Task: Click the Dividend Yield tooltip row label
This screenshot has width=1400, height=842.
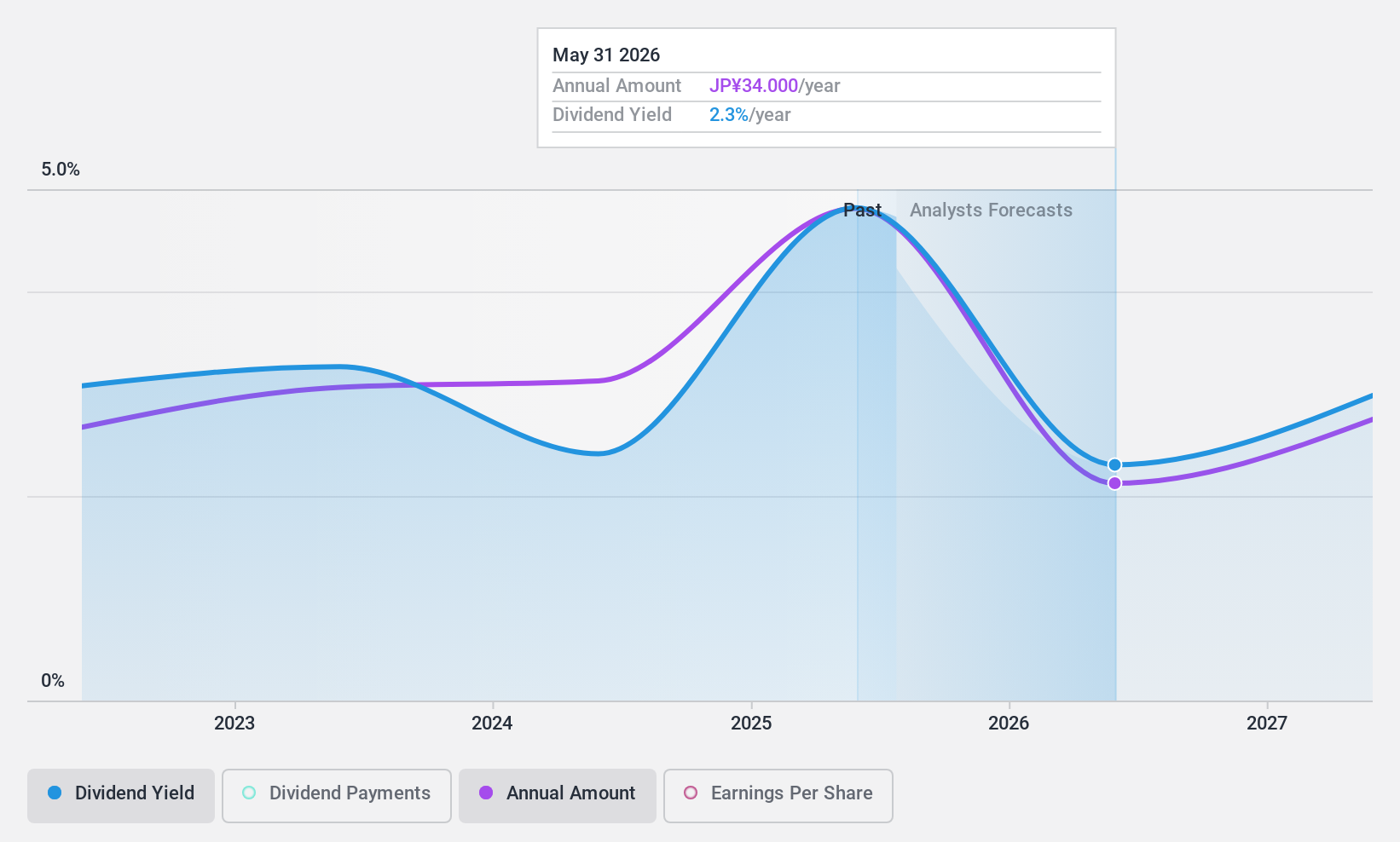Action: point(612,115)
